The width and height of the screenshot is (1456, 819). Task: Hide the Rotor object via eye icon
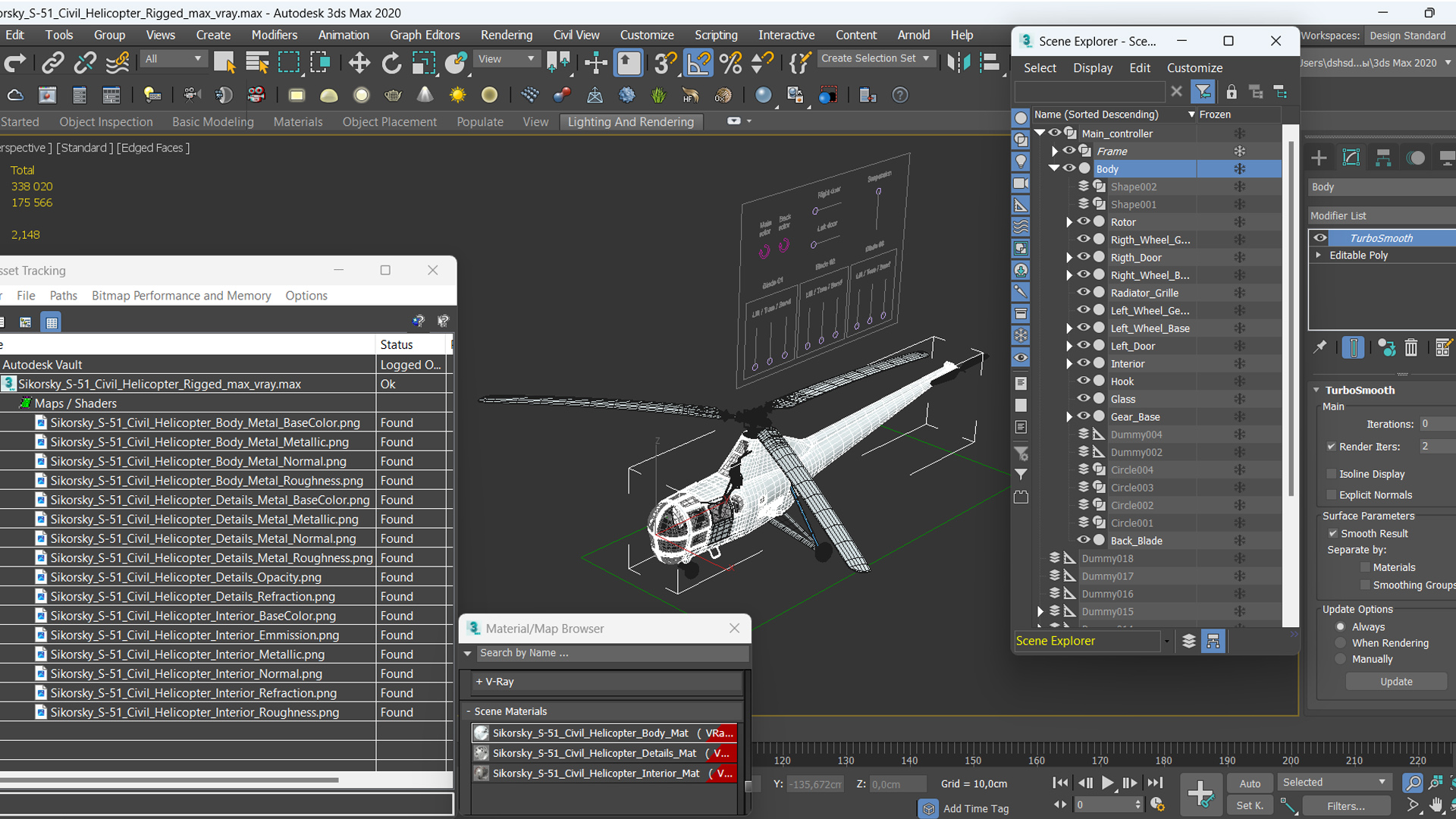click(1083, 222)
